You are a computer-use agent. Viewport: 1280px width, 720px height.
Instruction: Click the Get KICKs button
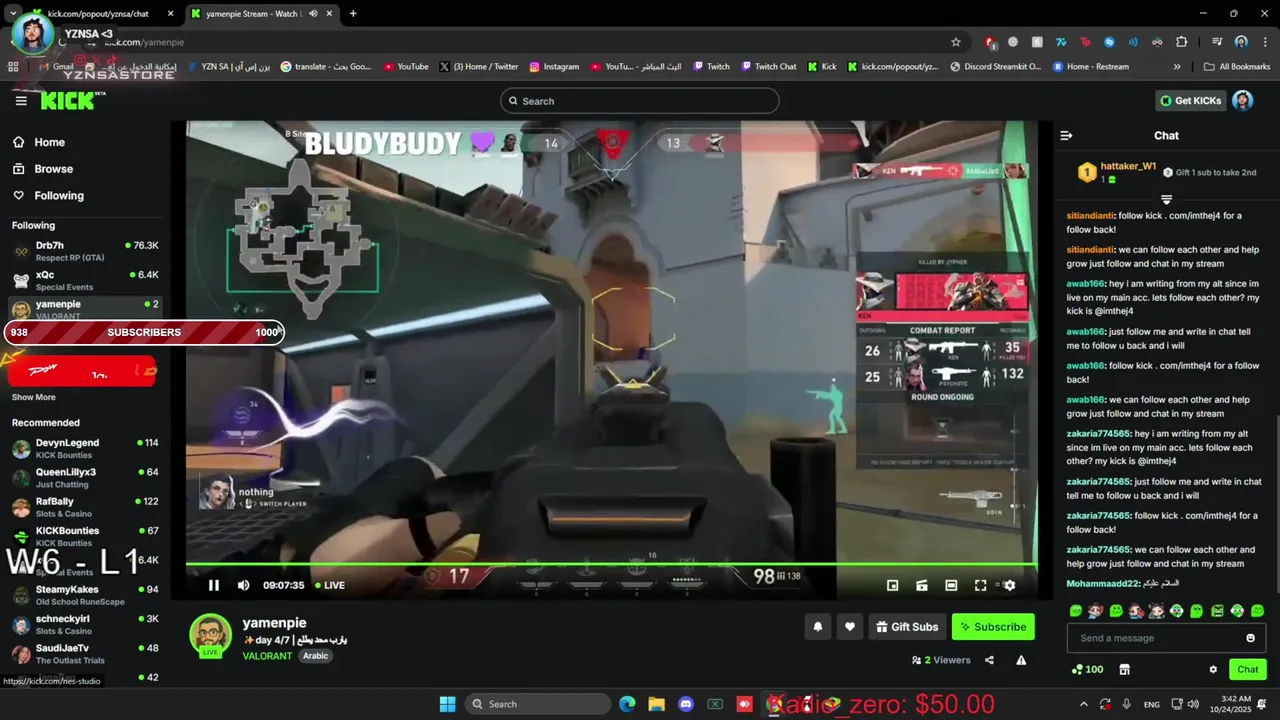pyautogui.click(x=1190, y=100)
